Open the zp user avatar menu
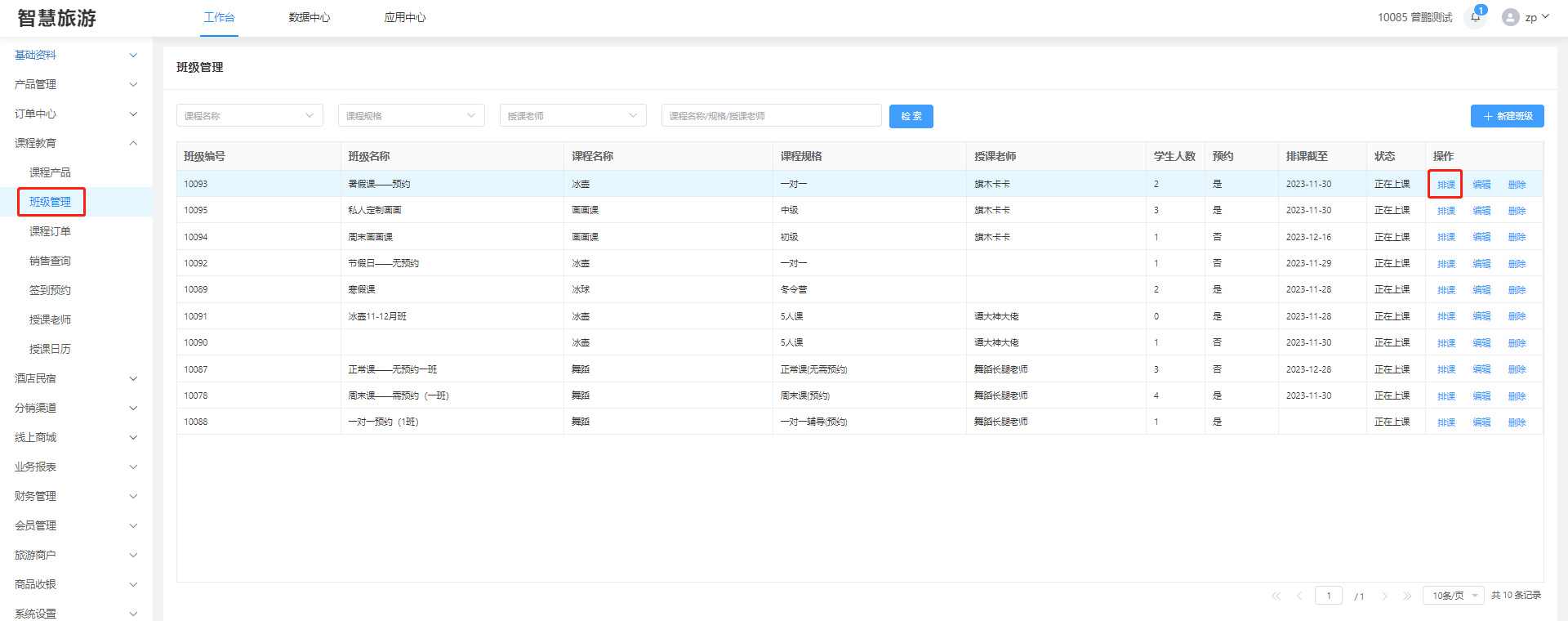1568x621 pixels. pyautogui.click(x=1524, y=17)
